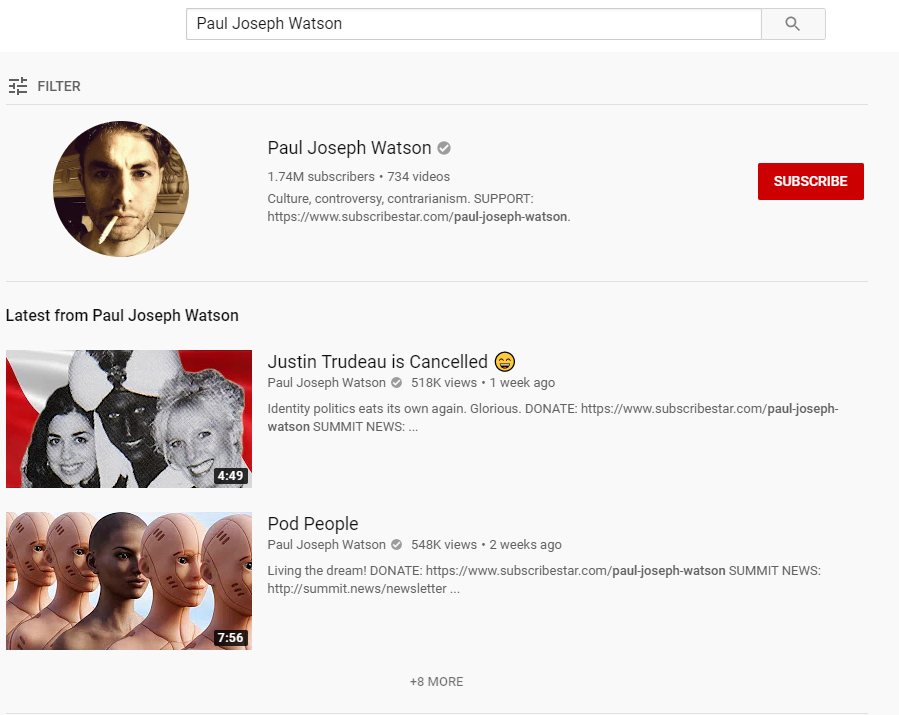
Task: Open the Justin Trudeau is Cancelled title
Action: click(x=377, y=362)
